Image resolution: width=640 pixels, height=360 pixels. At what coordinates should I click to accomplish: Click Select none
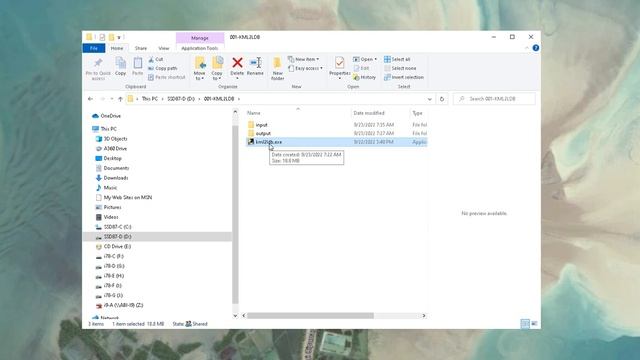[400, 68]
